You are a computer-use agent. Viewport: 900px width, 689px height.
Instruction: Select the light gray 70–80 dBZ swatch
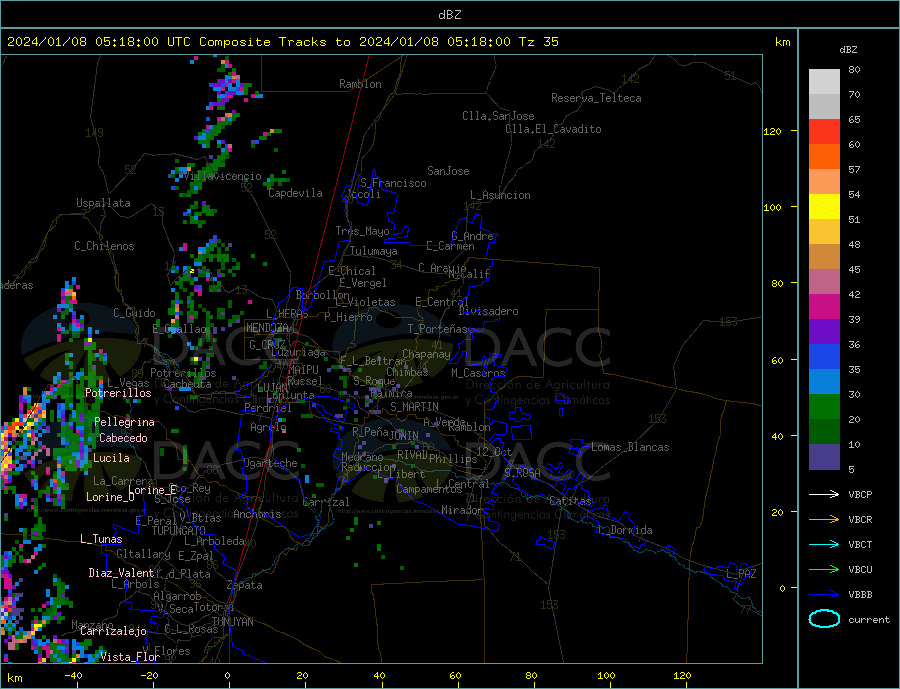pos(824,82)
